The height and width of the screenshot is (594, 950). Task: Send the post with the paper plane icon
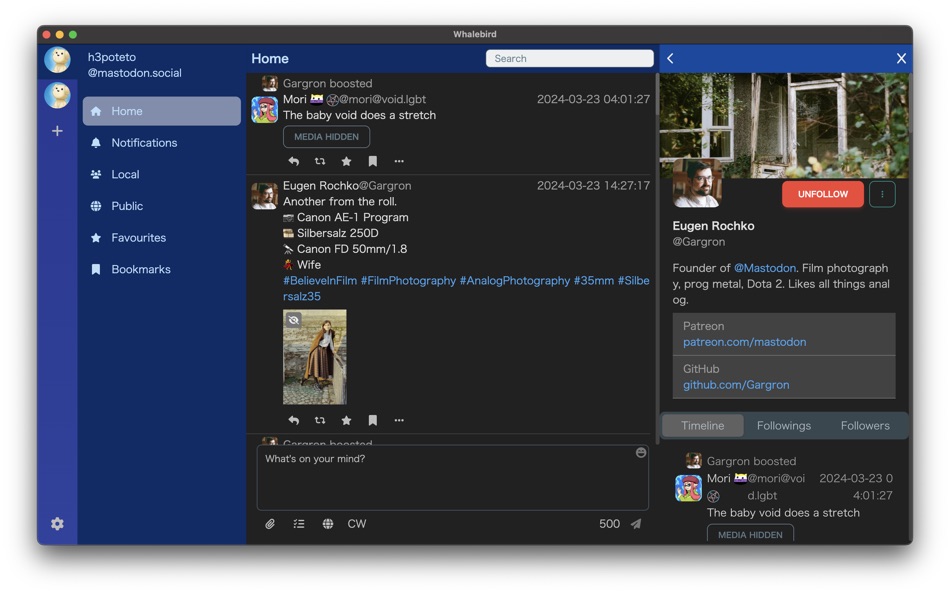pyautogui.click(x=636, y=524)
